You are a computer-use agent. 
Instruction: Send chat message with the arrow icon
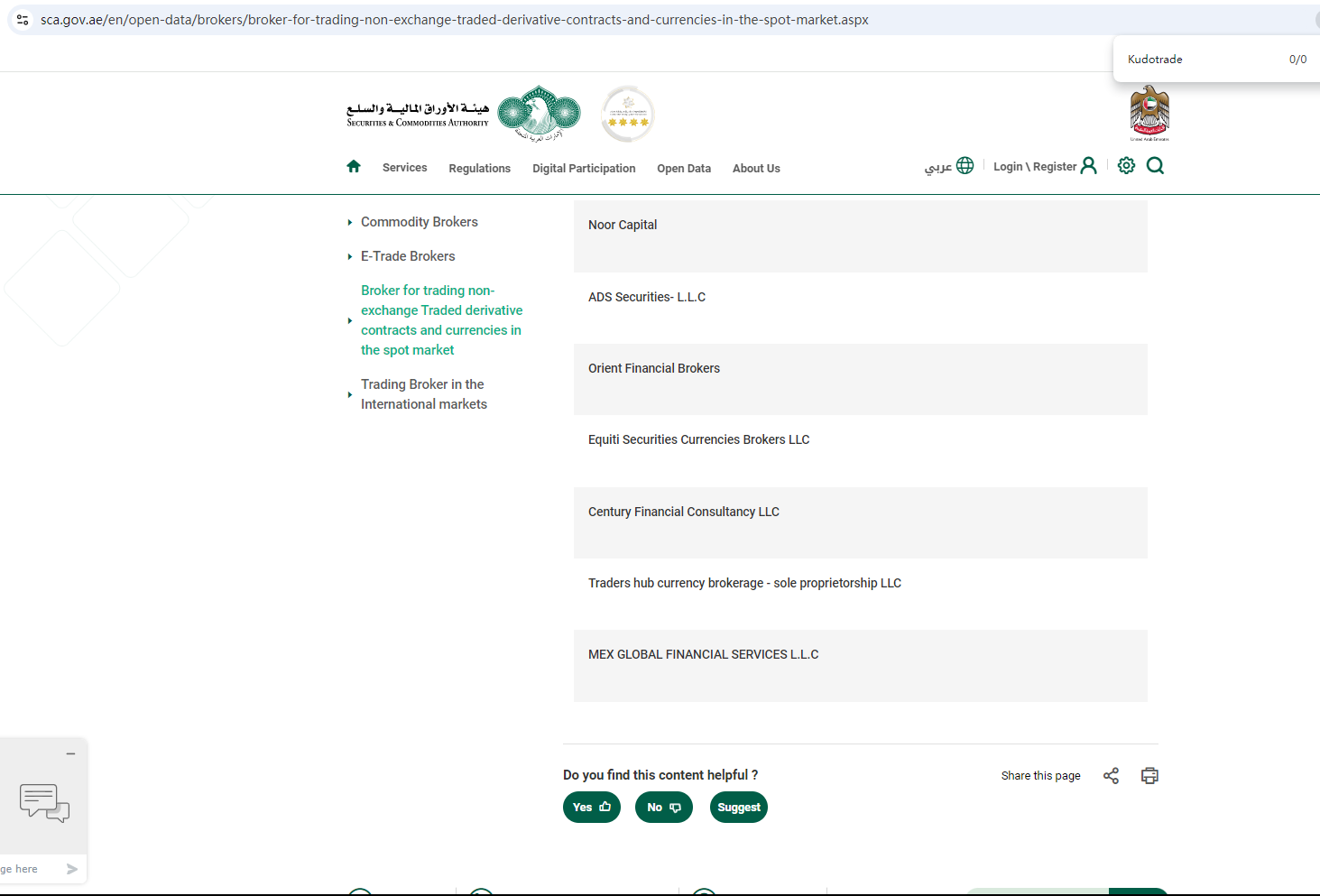point(72,869)
